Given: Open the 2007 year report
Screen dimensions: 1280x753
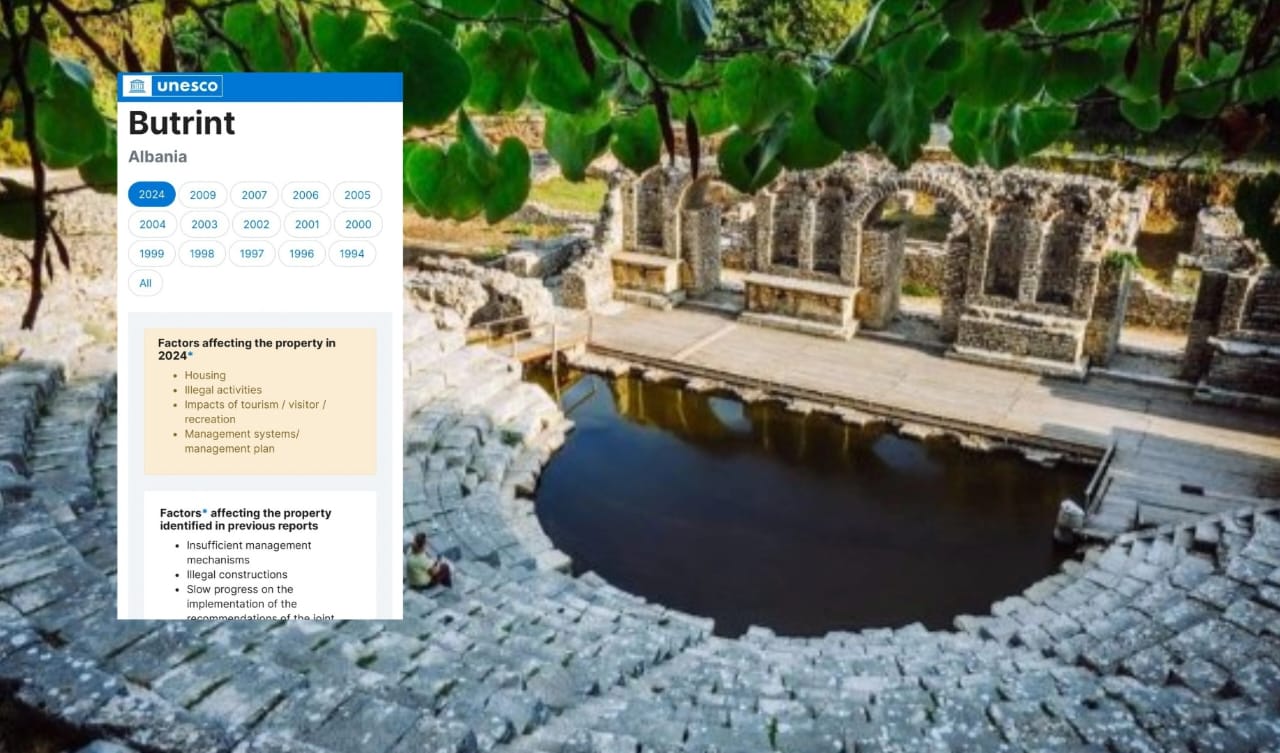Looking at the screenshot, I should click(254, 195).
